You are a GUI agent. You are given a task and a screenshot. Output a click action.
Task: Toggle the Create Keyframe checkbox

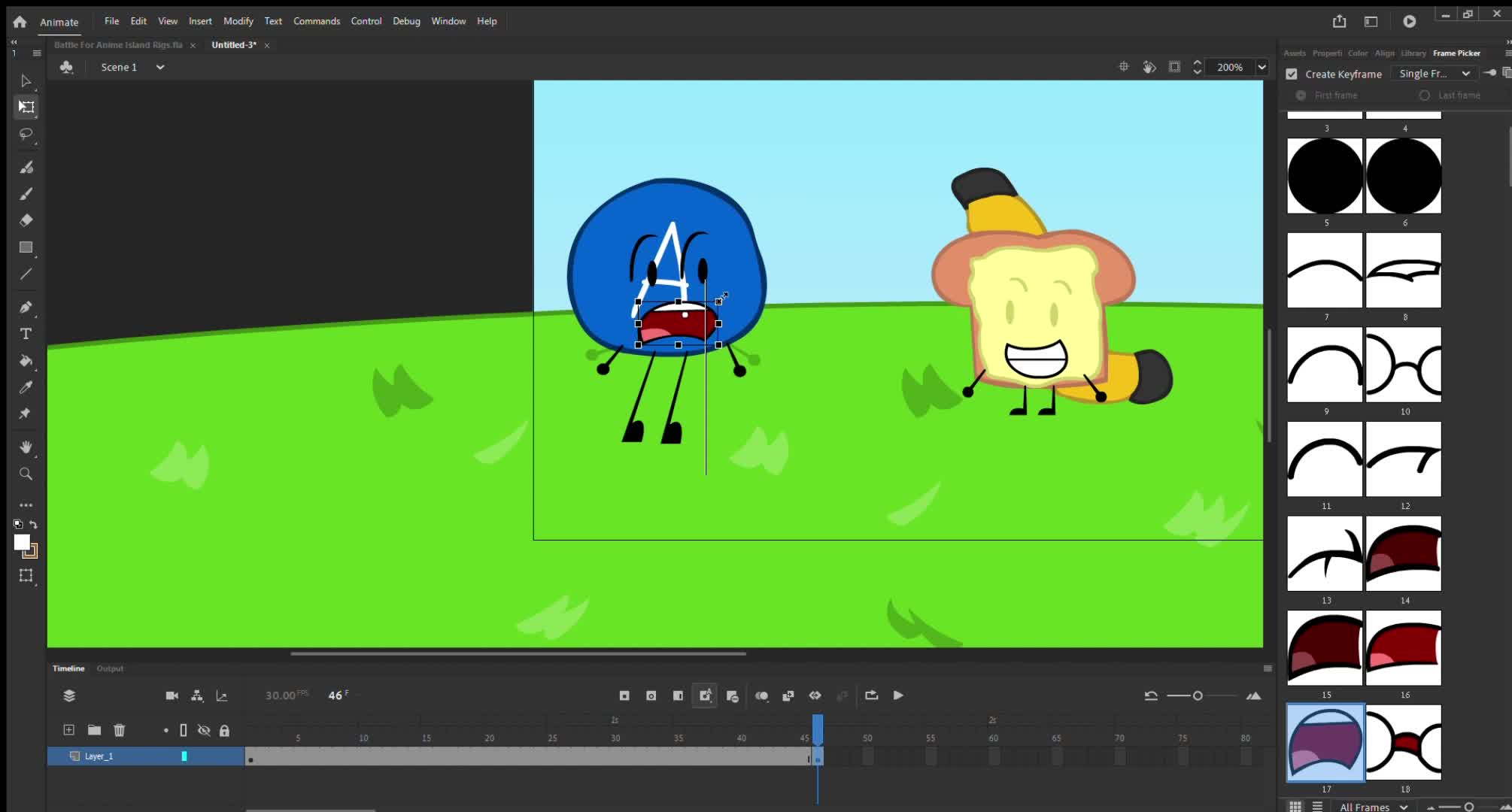click(1292, 74)
